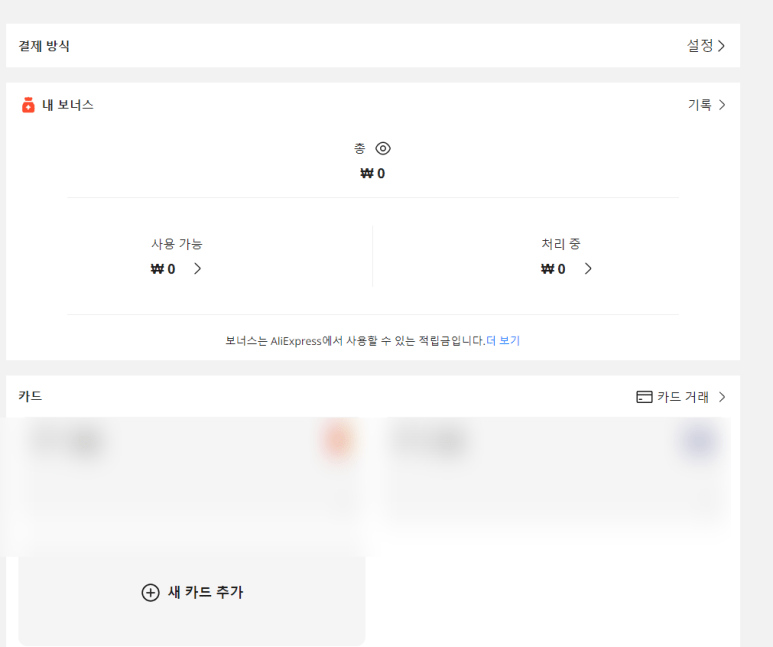Open 설정 in the payment method section
Screen dimensions: 773x647
tap(700, 46)
